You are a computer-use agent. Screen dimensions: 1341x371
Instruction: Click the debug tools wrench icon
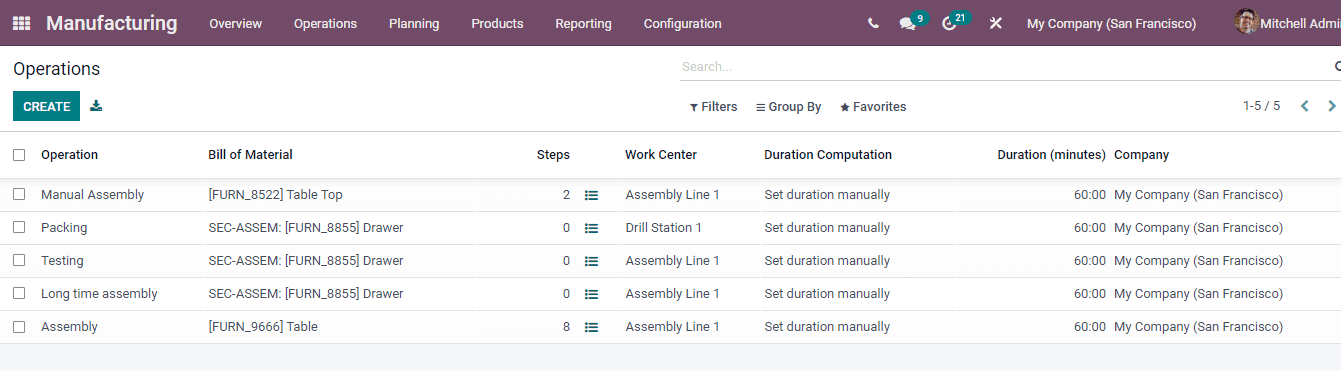click(x=995, y=23)
